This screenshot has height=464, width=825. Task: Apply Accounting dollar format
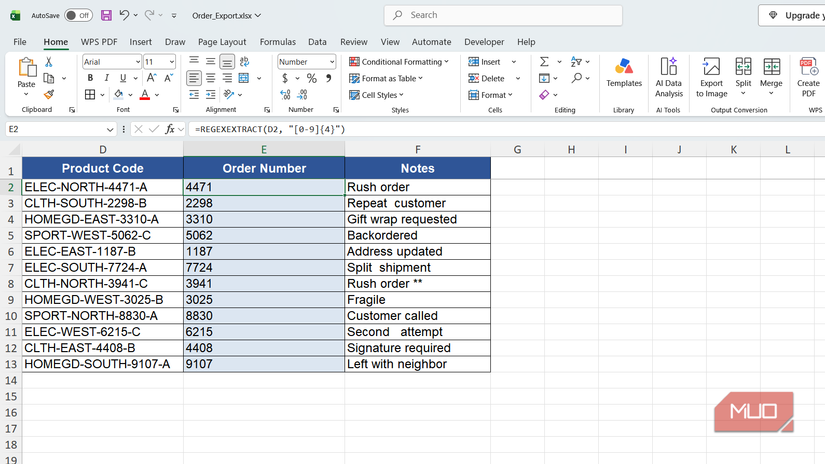285,78
